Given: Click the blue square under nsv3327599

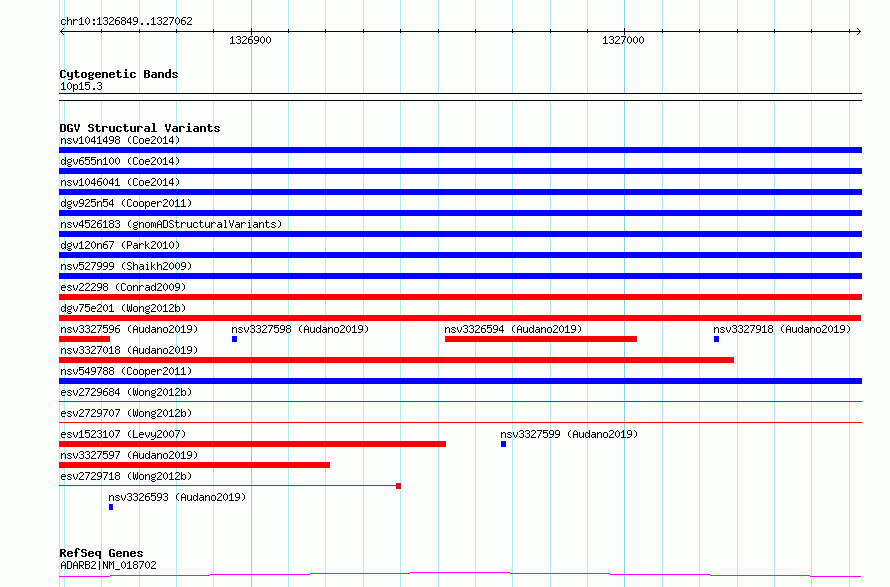Looking at the screenshot, I should (503, 444).
